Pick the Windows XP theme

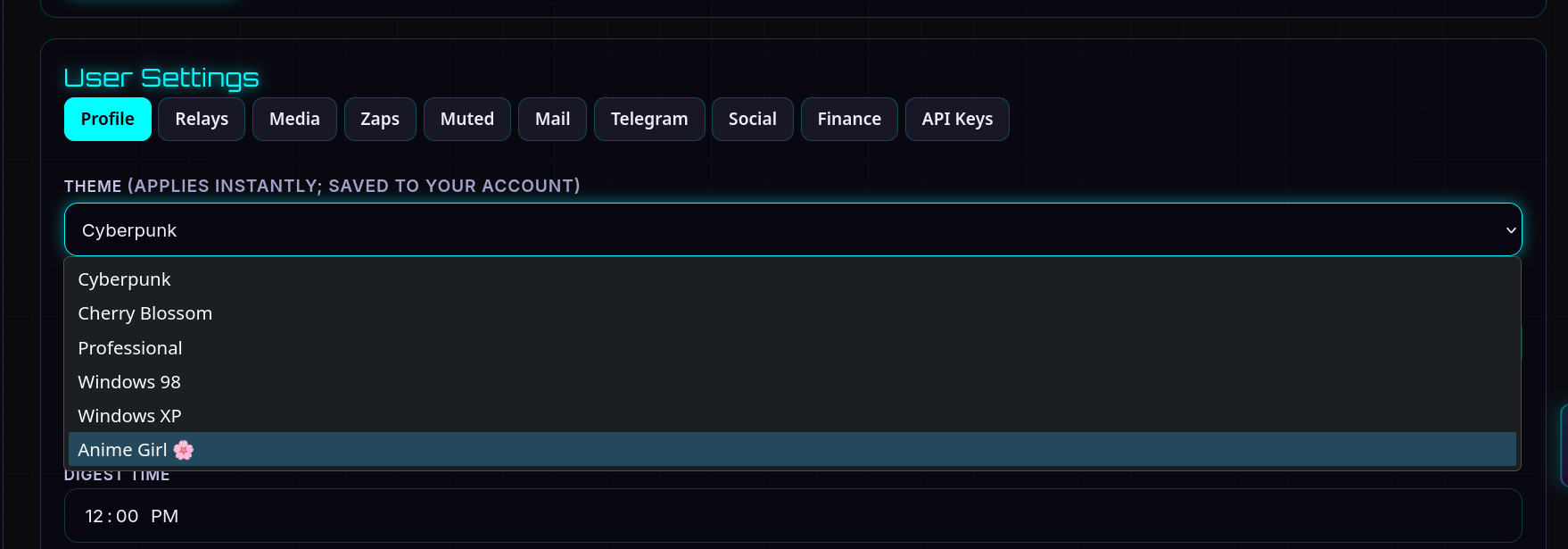(792, 416)
